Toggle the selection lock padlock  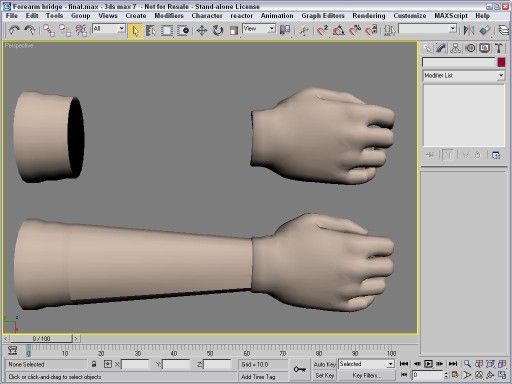(94, 364)
